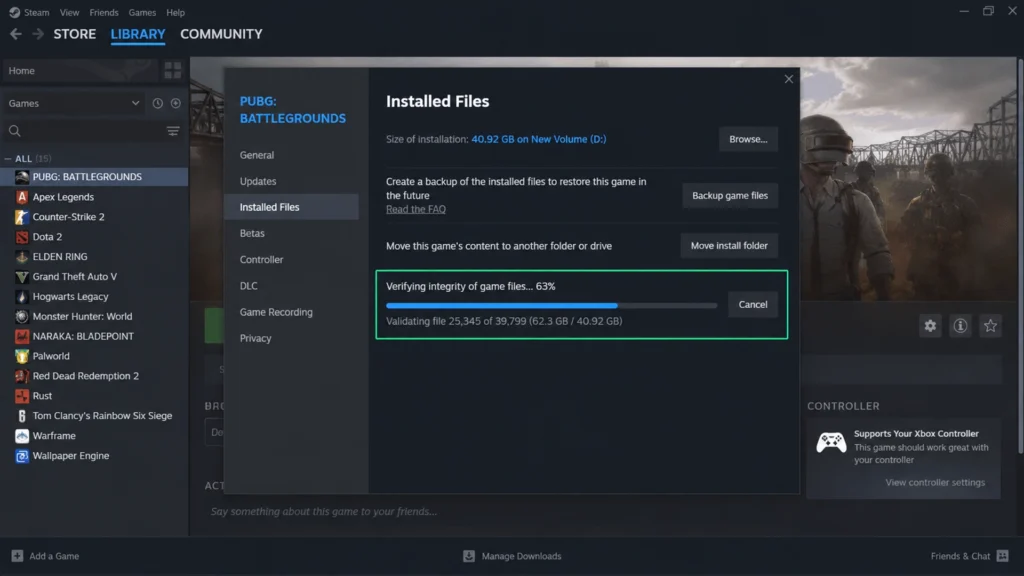Viewport: 1024px width, 576px height.
Task: Click the NARAKA: BLADEPOINT game icon
Action: 22,336
